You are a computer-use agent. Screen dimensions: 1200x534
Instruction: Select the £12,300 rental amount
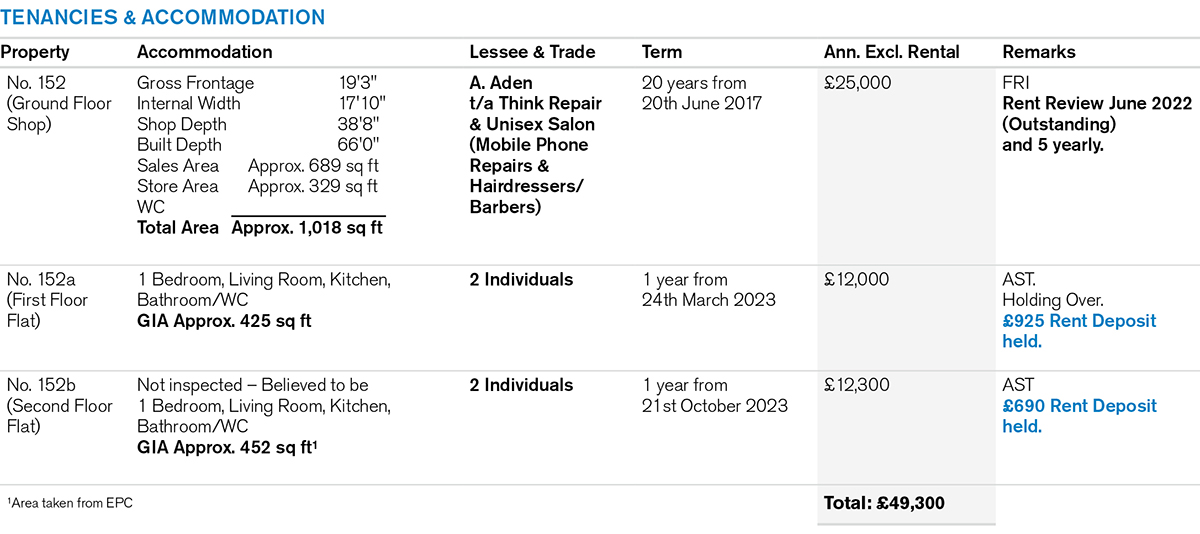coord(857,385)
